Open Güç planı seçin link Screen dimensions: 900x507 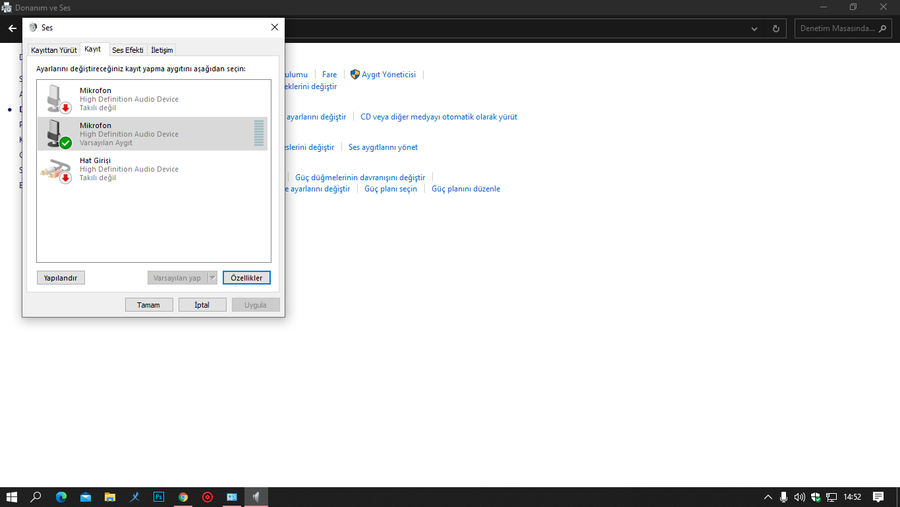tap(390, 189)
